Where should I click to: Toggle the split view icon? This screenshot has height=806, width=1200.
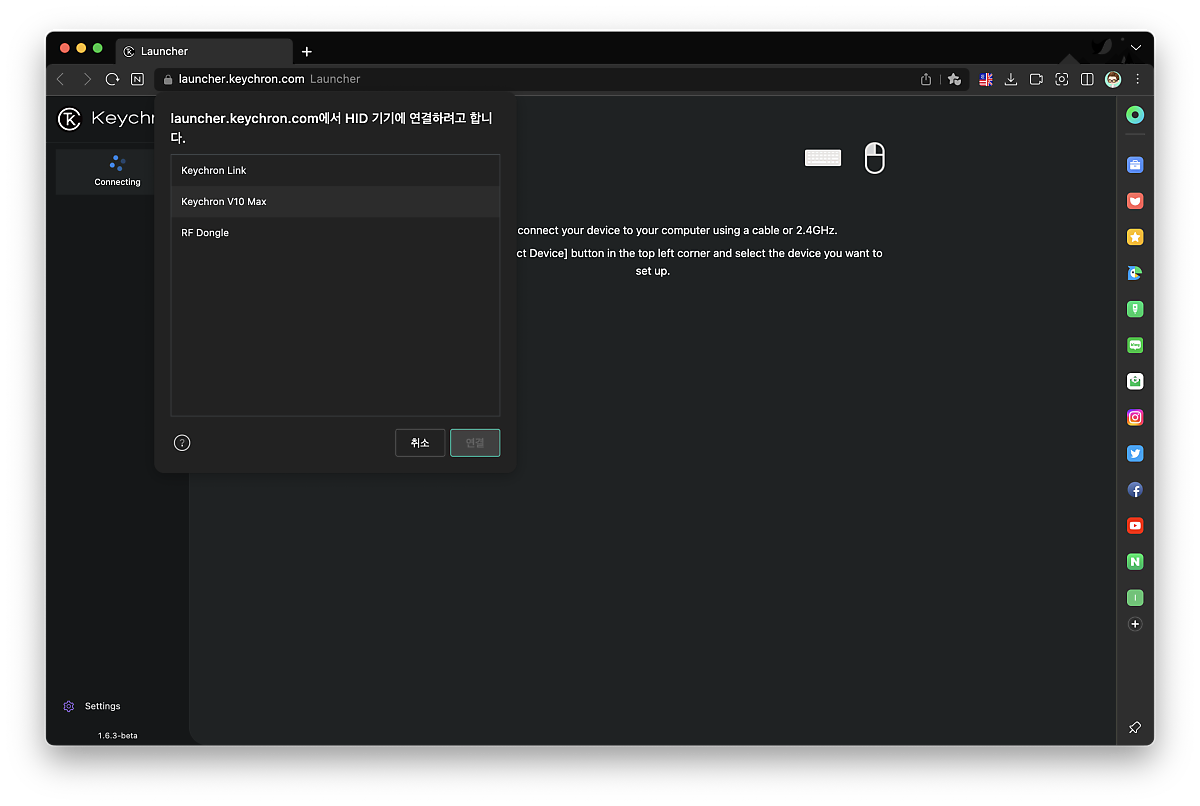tap(1087, 79)
